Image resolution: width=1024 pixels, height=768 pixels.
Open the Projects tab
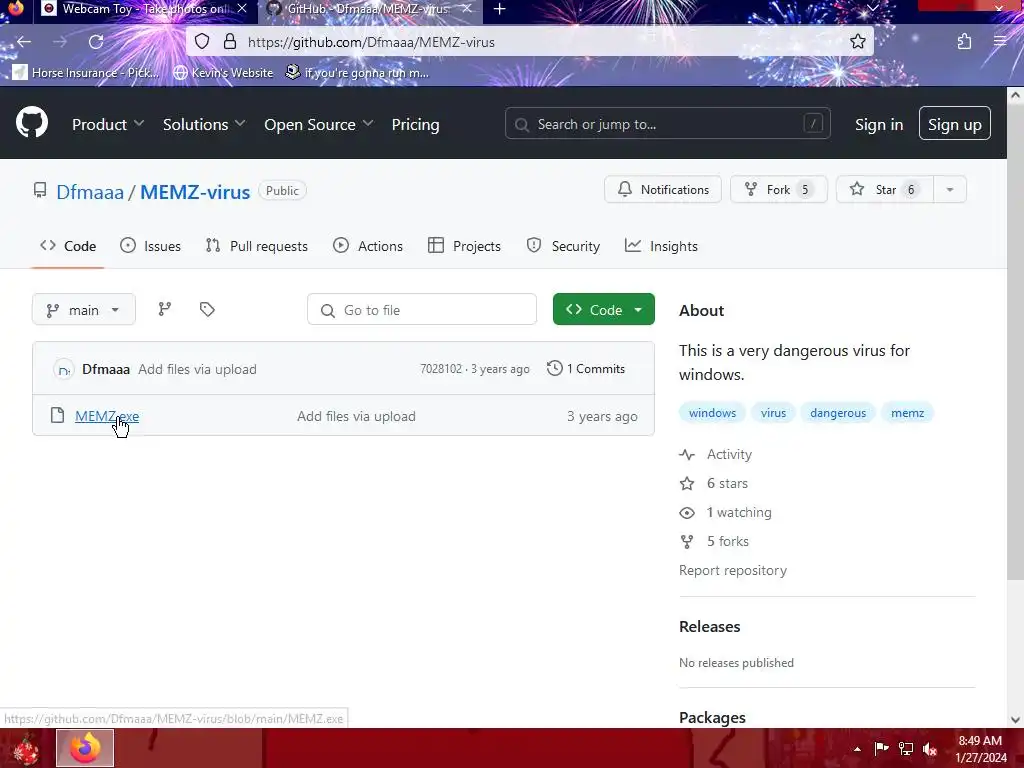tap(464, 246)
